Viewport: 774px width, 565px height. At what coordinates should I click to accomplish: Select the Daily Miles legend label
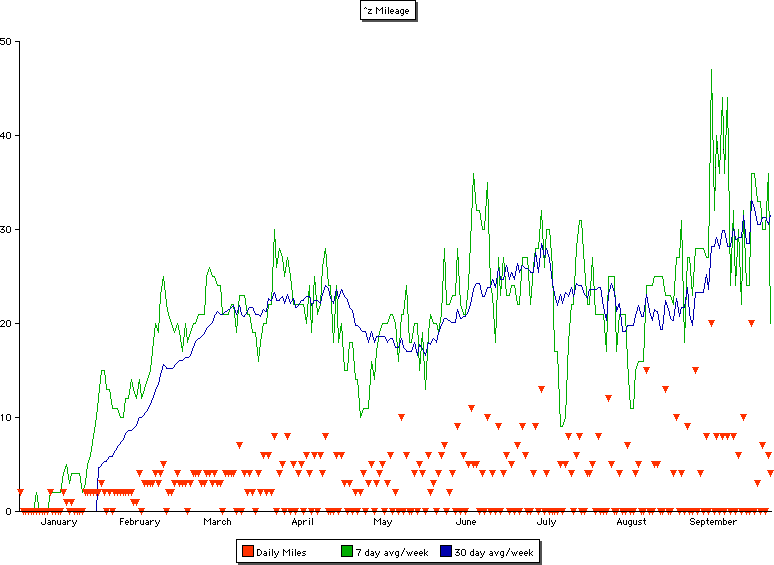(281, 553)
